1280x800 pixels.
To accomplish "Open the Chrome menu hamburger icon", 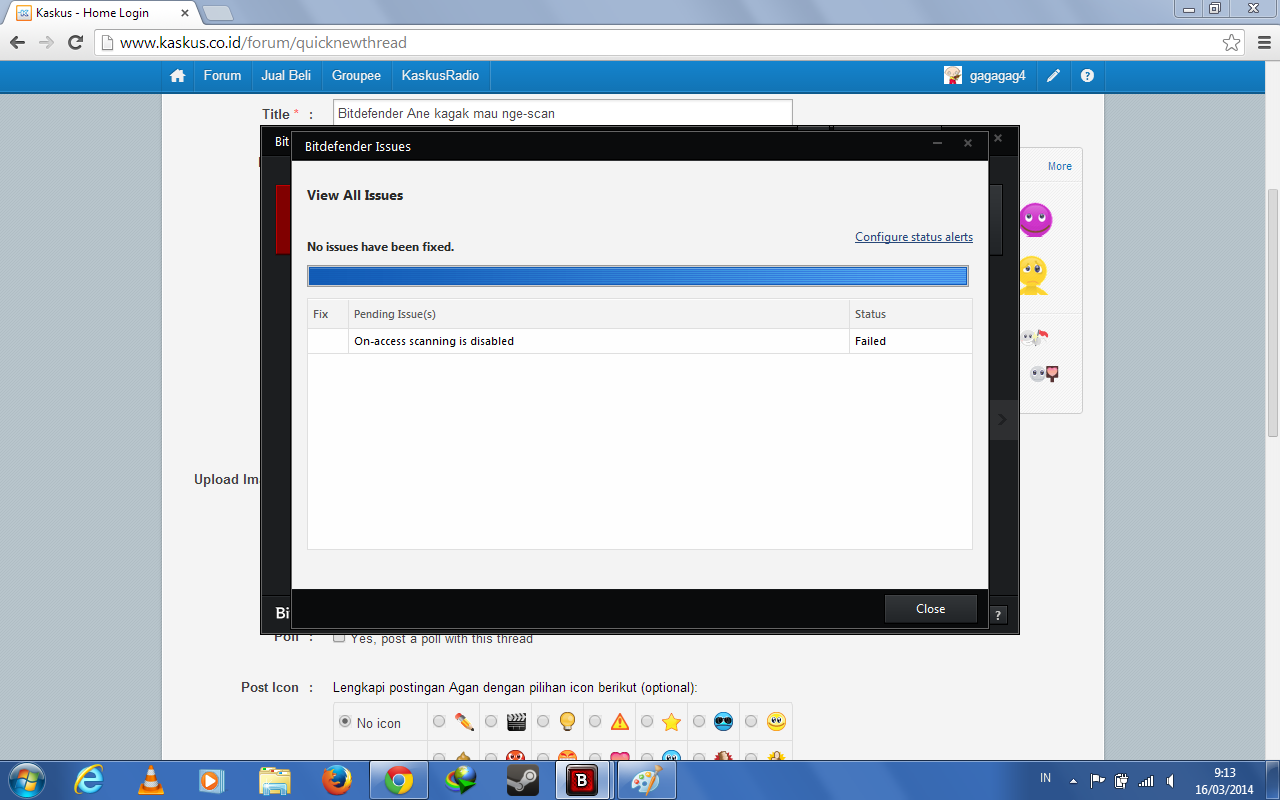I will (x=1262, y=43).
